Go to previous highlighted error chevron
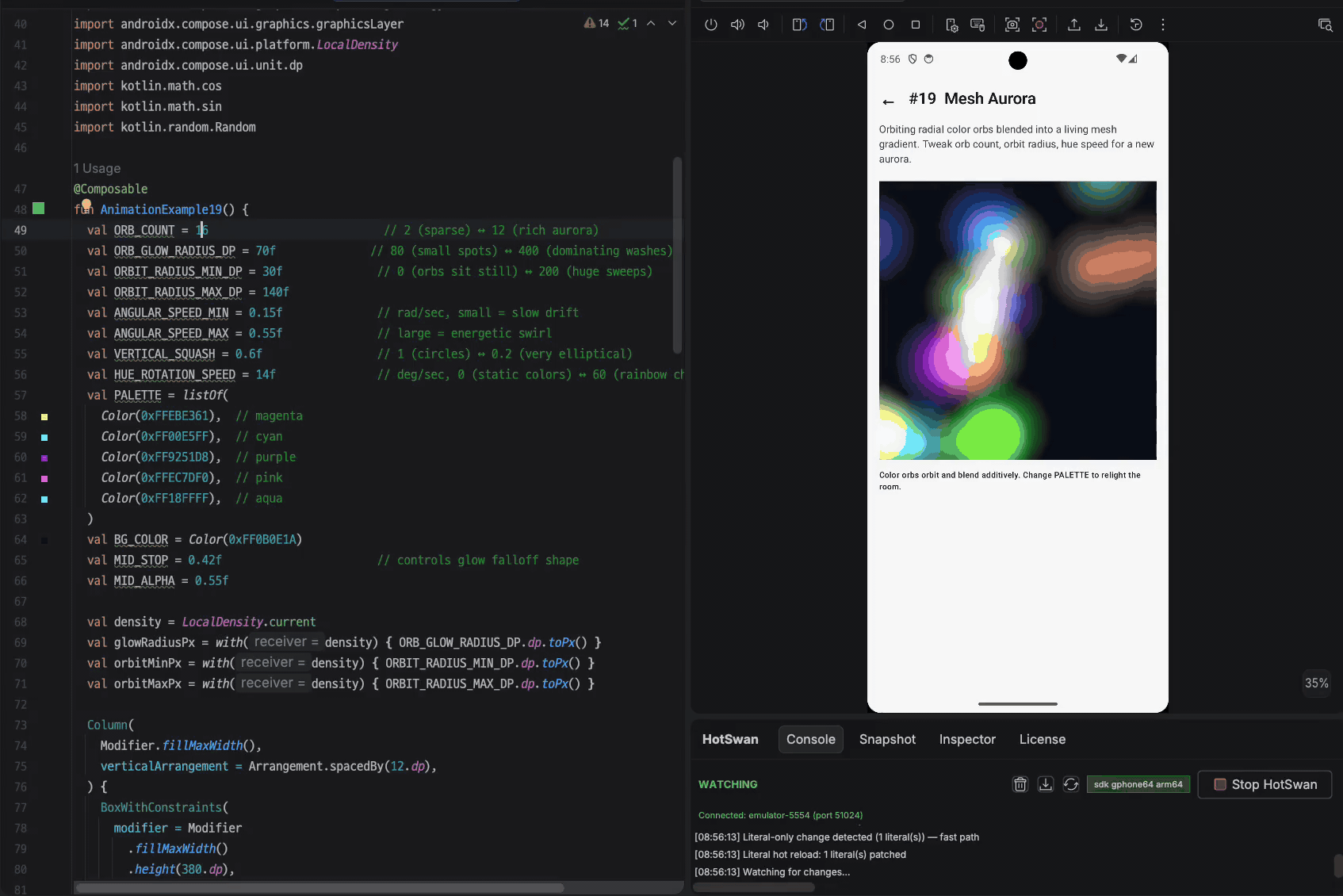 click(x=651, y=23)
